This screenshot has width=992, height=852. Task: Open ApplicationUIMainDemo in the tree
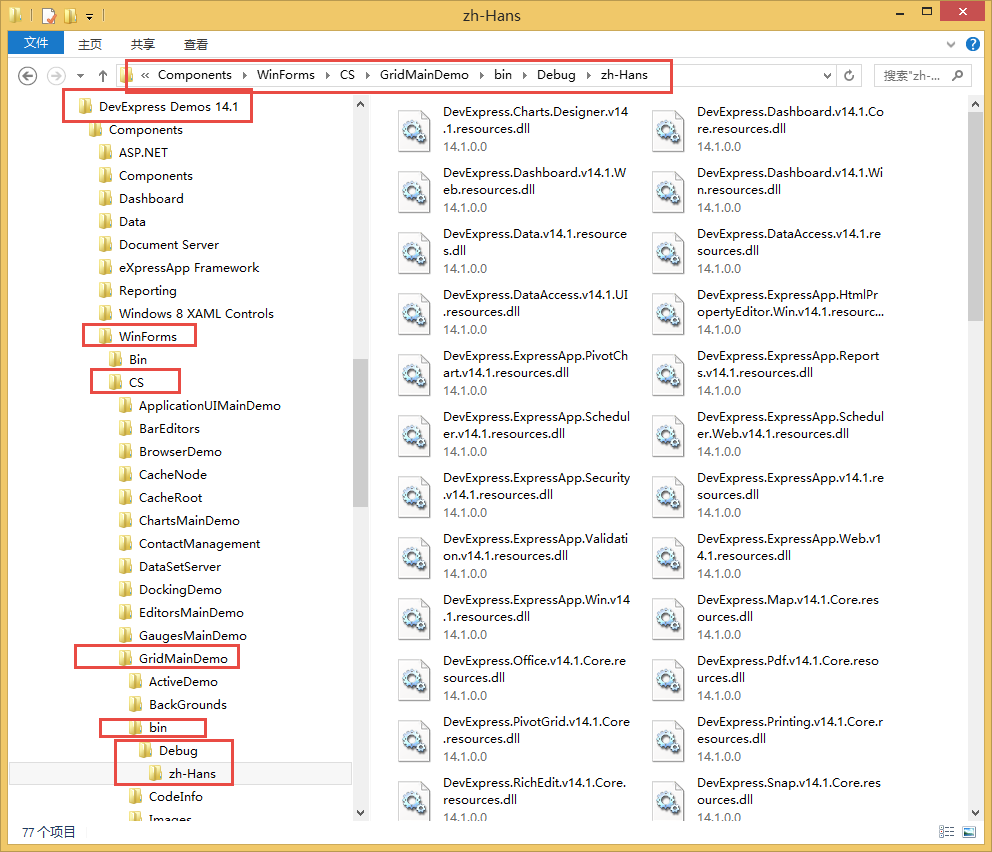tap(210, 405)
